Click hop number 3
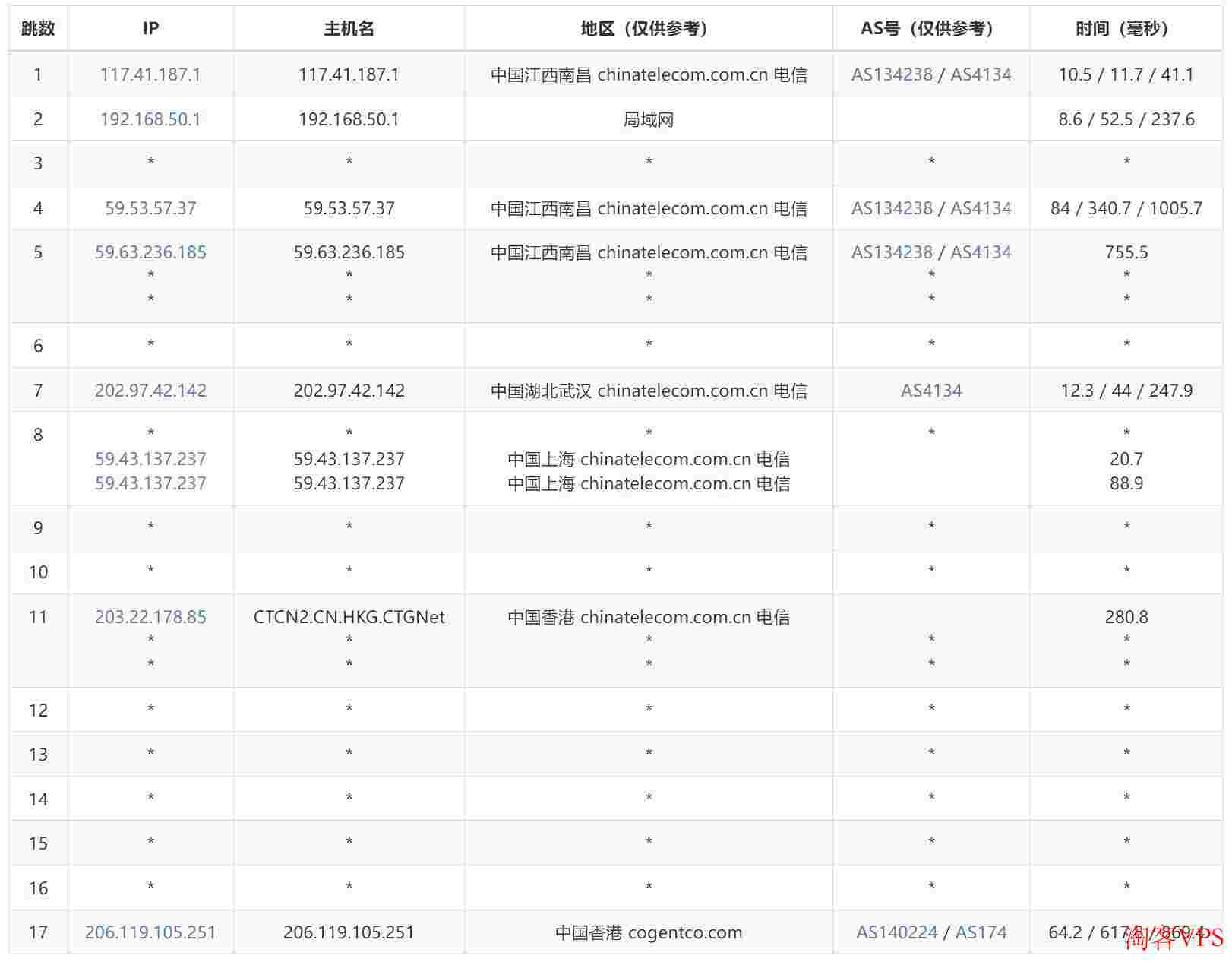This screenshot has height=962, width=1232. point(38,163)
